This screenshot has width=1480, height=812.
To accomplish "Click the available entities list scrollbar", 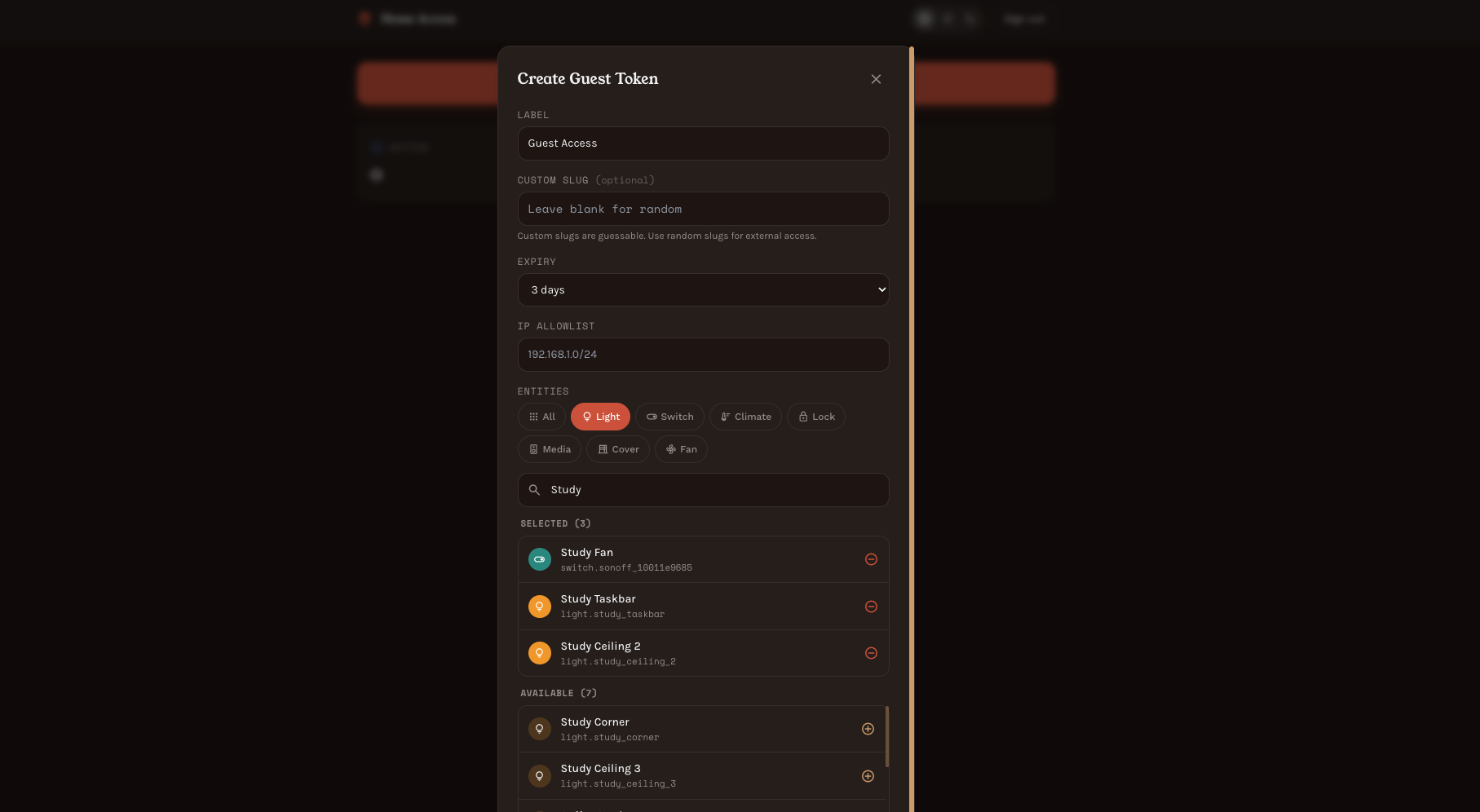I will click(887, 736).
